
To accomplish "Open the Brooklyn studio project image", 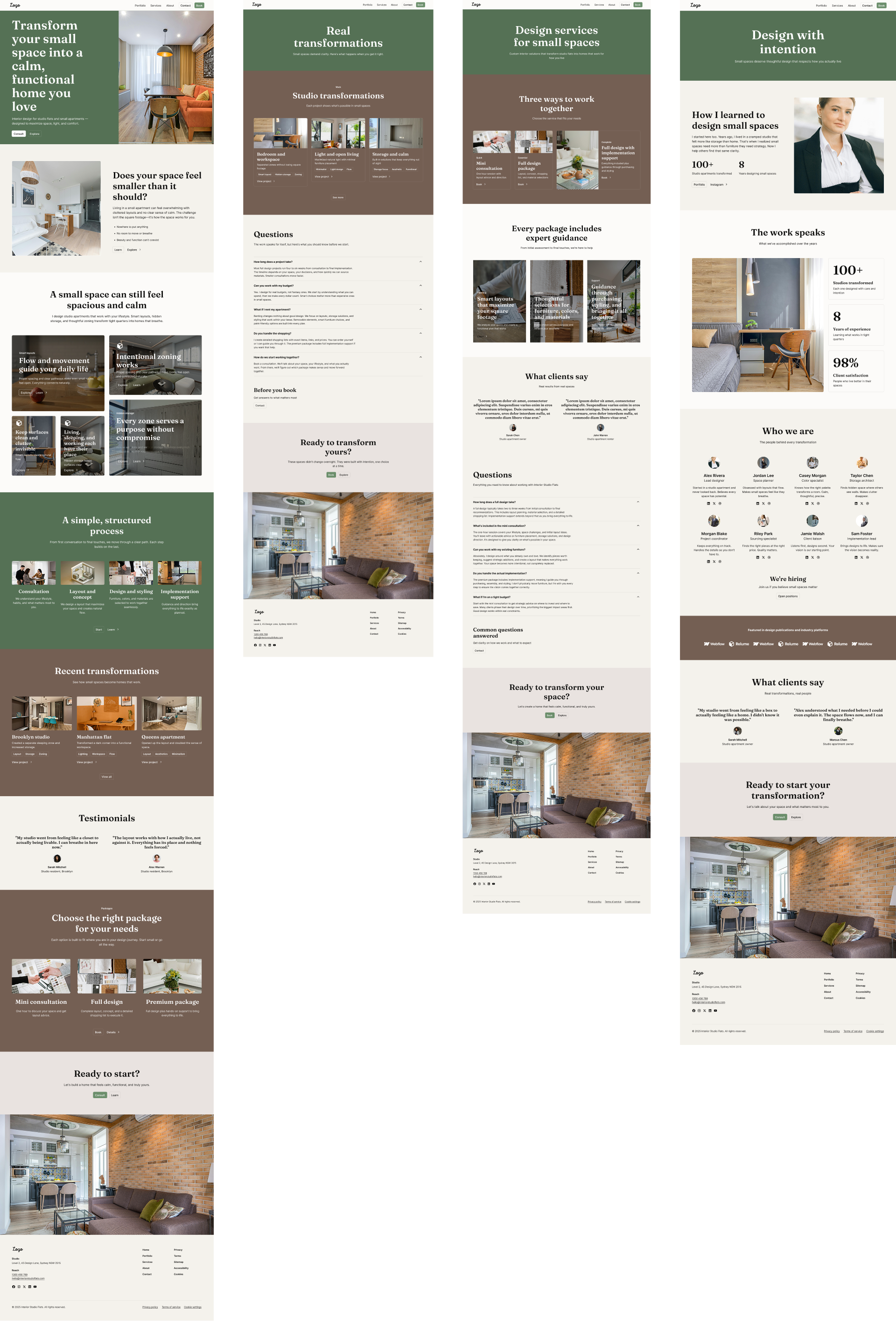I will coord(42,713).
